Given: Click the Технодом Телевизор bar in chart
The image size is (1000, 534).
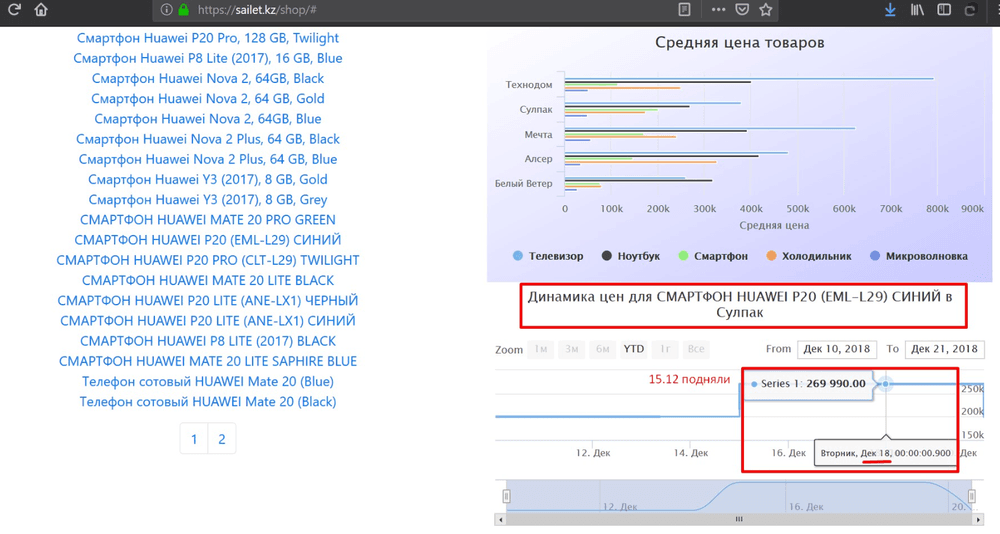Looking at the screenshot, I should point(749,78).
